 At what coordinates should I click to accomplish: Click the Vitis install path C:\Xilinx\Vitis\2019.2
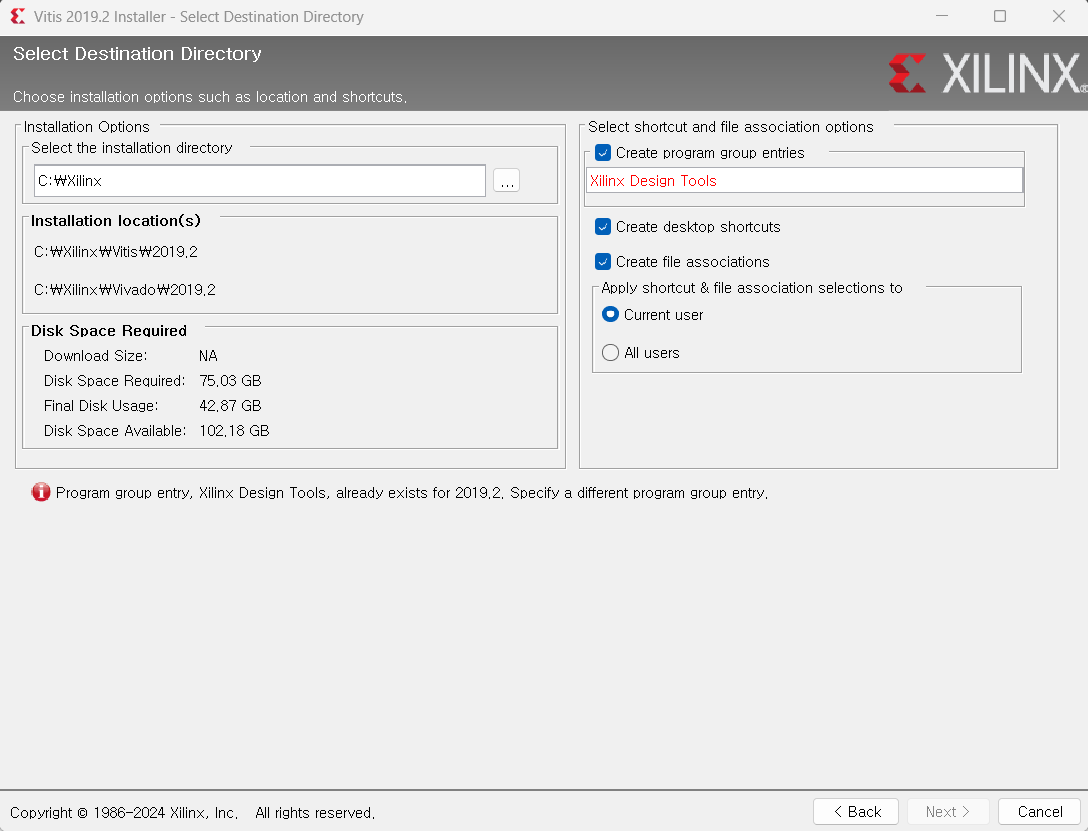pyautogui.click(x=116, y=252)
